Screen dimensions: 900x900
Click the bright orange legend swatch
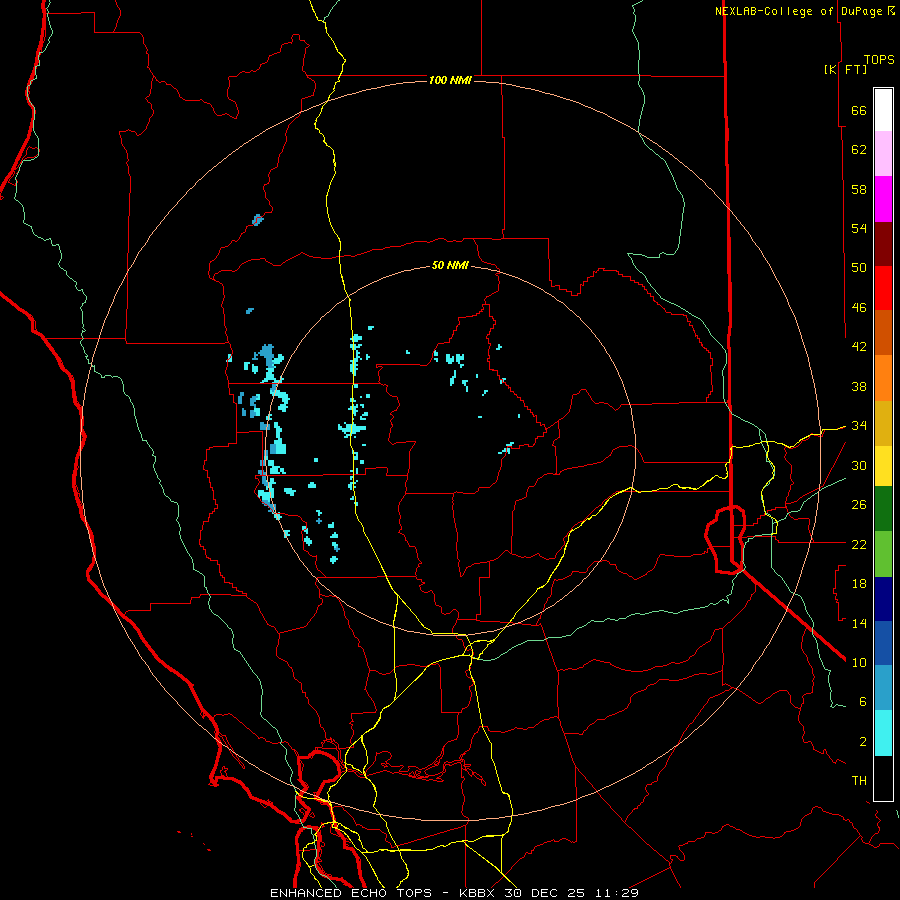[883, 378]
